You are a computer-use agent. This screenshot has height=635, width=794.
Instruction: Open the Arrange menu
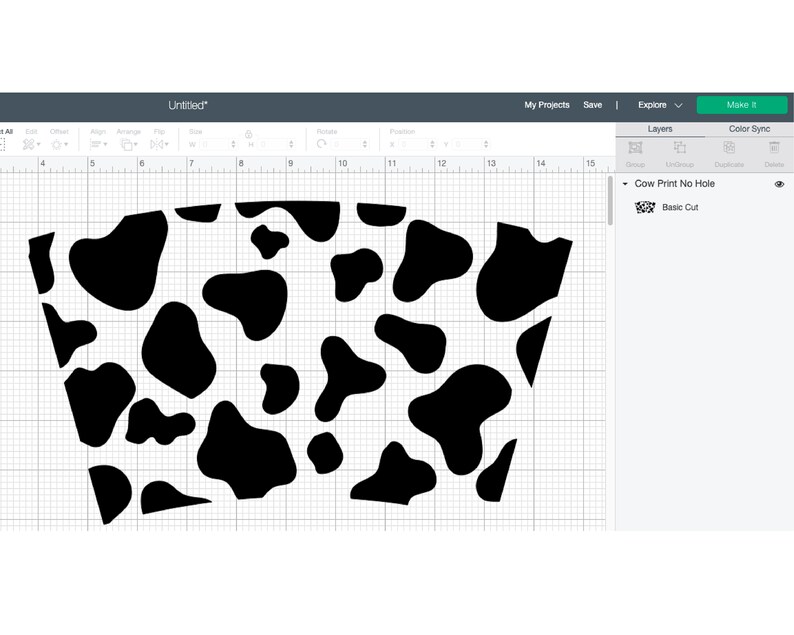point(130,144)
